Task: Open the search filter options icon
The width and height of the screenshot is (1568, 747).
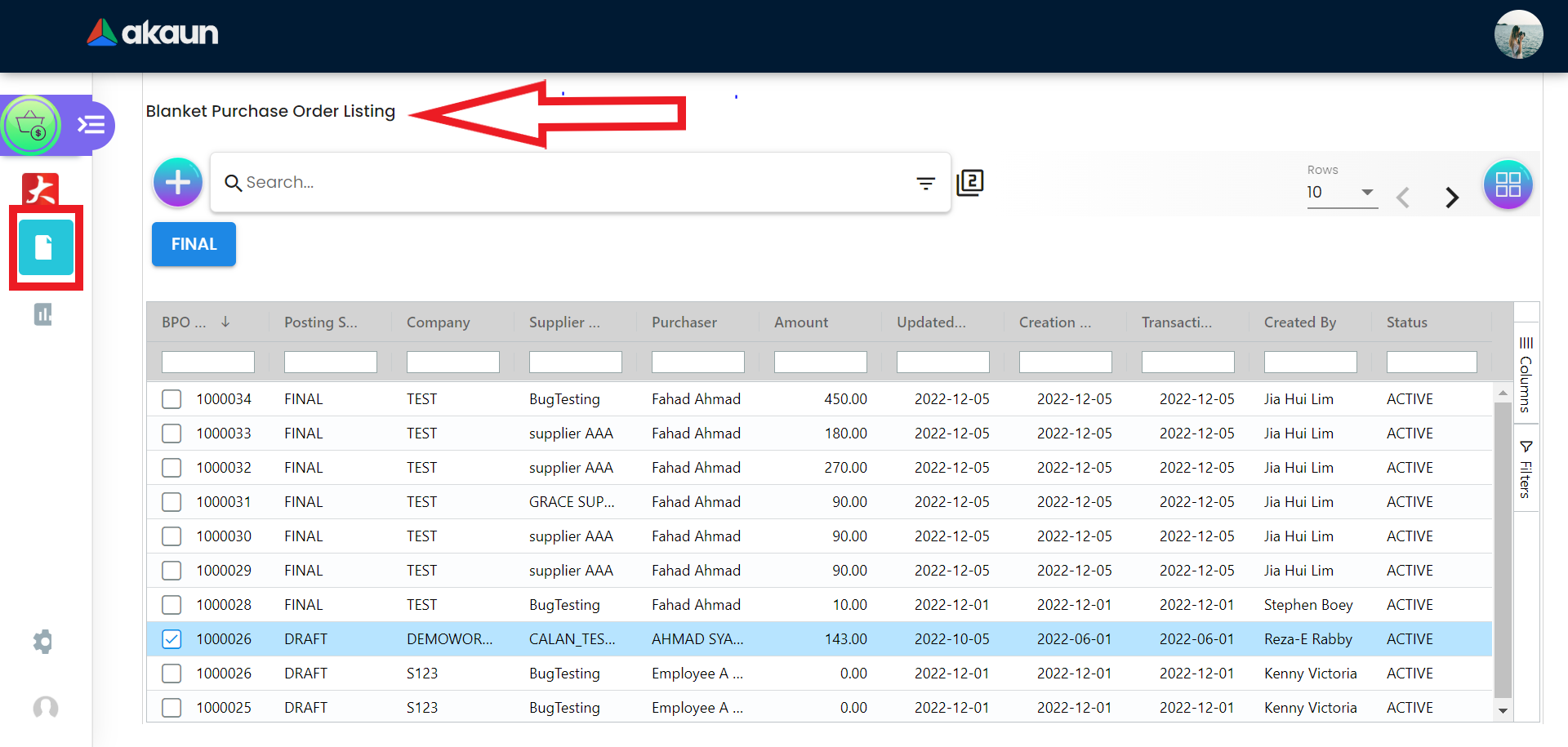Action: click(x=925, y=183)
